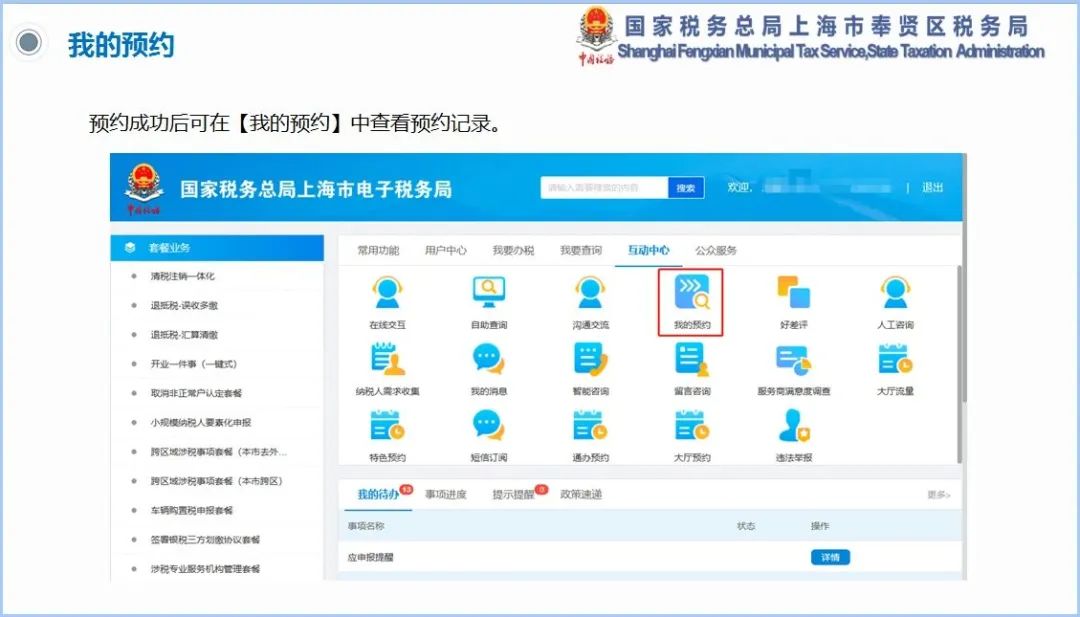Open the 在线交互 icon

tap(387, 294)
